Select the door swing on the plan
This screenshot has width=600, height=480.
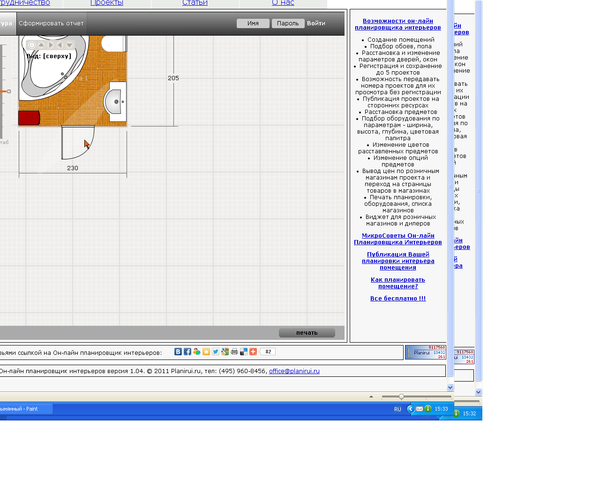click(77, 142)
